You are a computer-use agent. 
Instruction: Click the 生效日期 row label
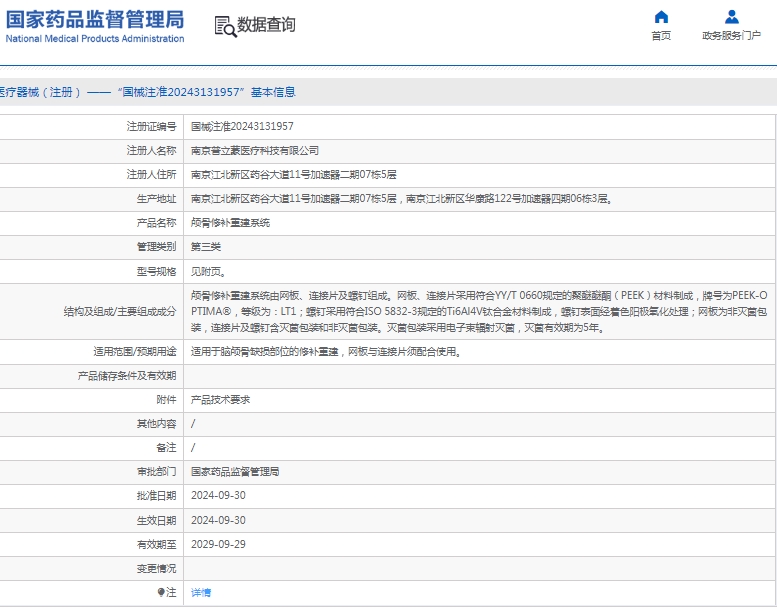[156, 520]
